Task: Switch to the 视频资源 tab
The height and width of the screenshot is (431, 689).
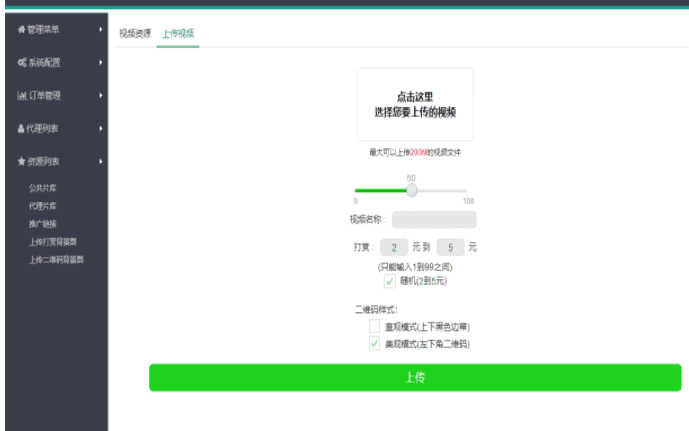Action: coord(135,33)
